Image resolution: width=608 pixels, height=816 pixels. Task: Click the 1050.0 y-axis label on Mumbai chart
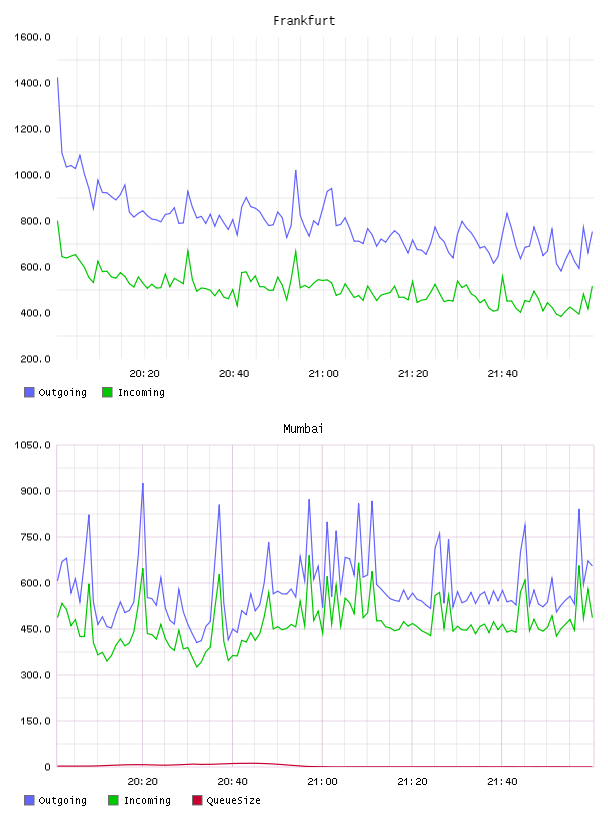coord(32,445)
